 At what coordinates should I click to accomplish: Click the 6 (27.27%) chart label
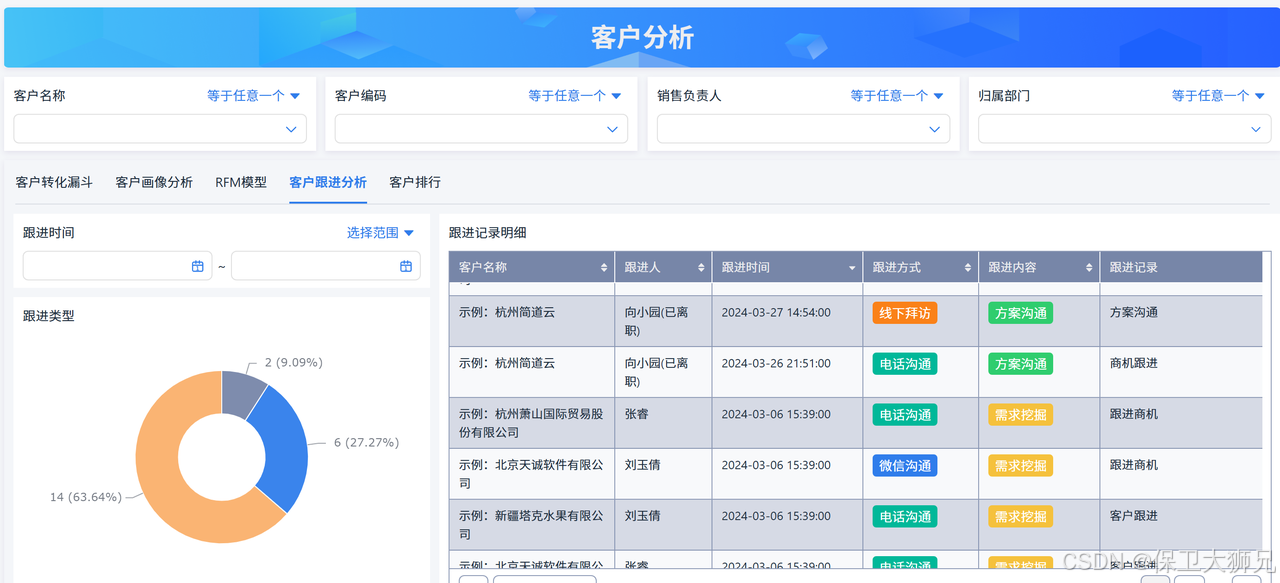pyautogui.click(x=367, y=442)
